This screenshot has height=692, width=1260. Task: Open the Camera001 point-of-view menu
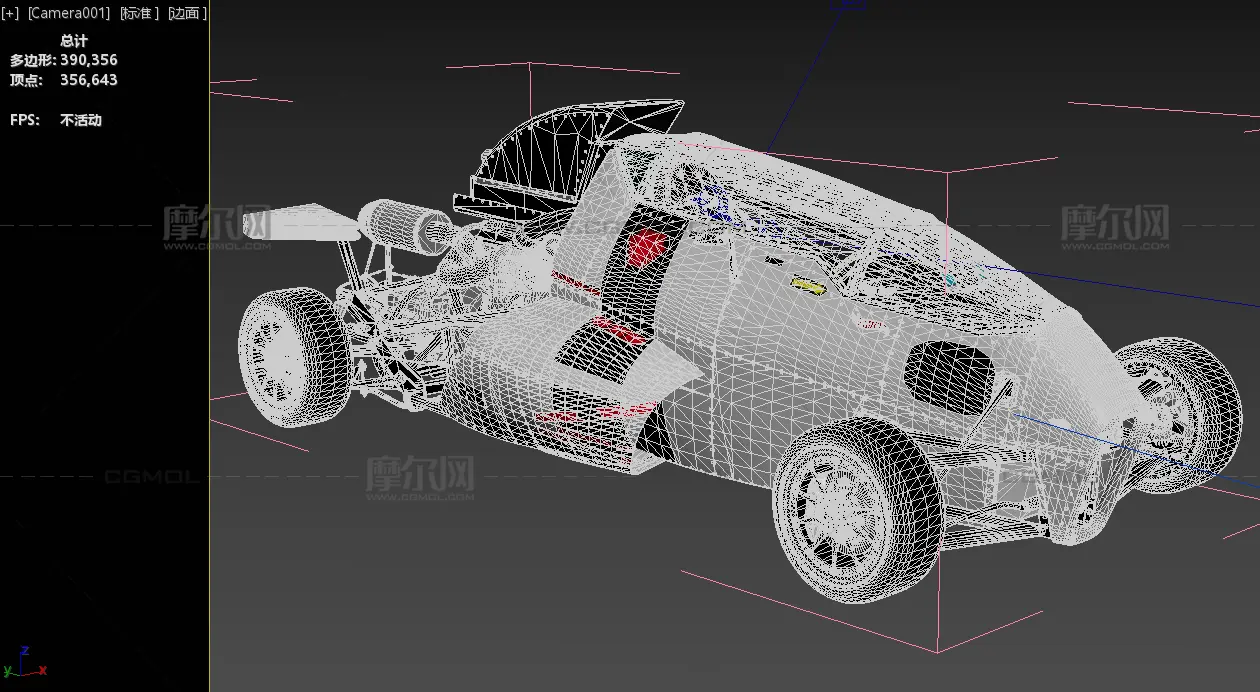coord(68,13)
